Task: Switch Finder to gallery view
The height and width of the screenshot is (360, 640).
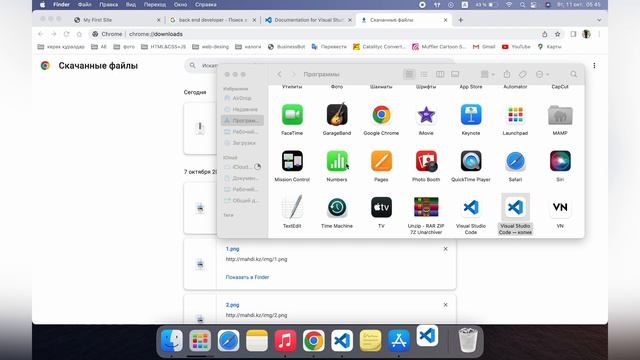Action: pyautogui.click(x=455, y=74)
